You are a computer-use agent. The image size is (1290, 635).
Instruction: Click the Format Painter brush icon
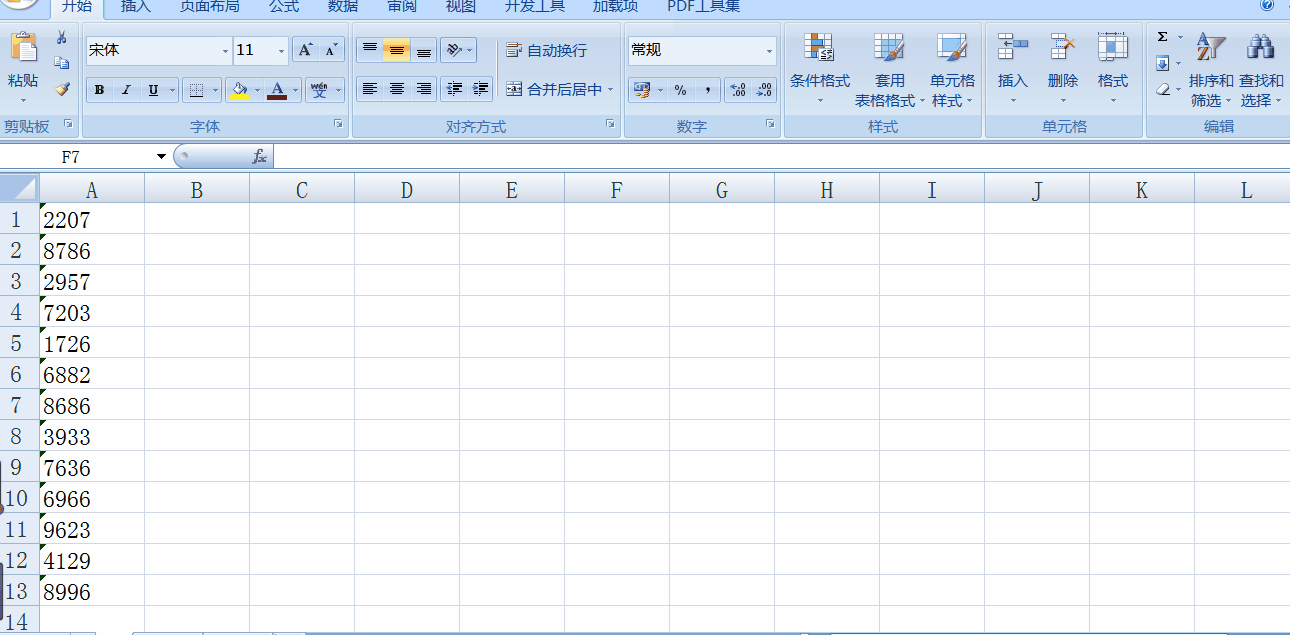tap(62, 90)
